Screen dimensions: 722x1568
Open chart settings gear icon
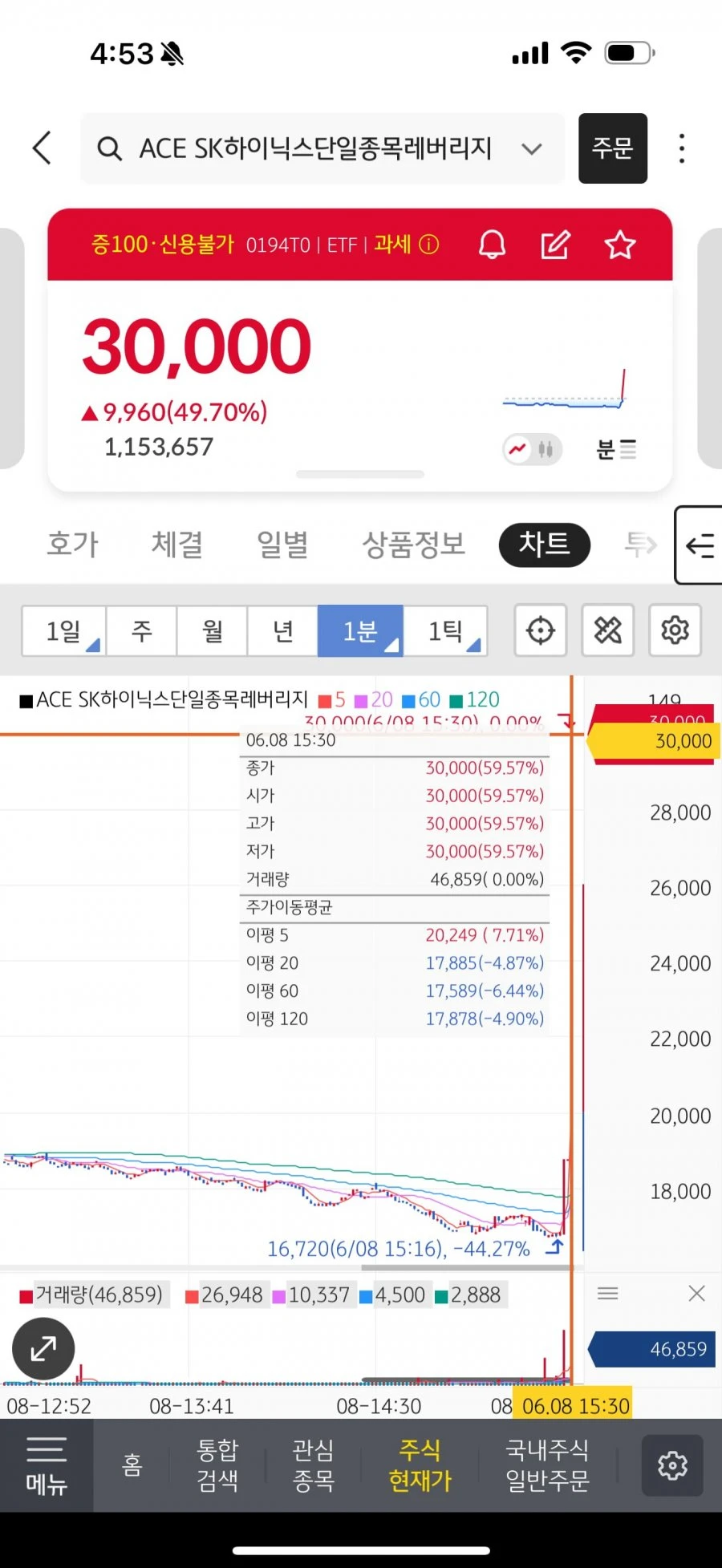[675, 630]
